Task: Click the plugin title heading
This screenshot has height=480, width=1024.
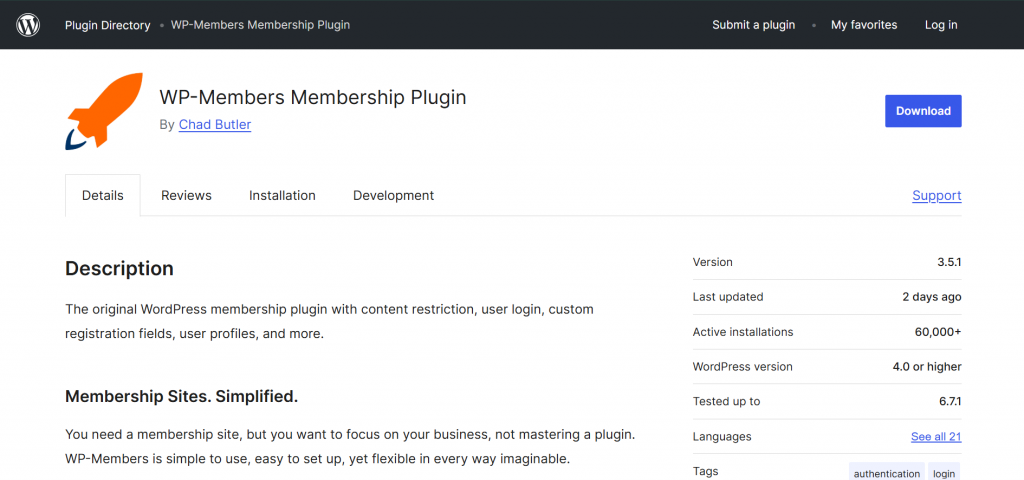Action: tap(313, 97)
